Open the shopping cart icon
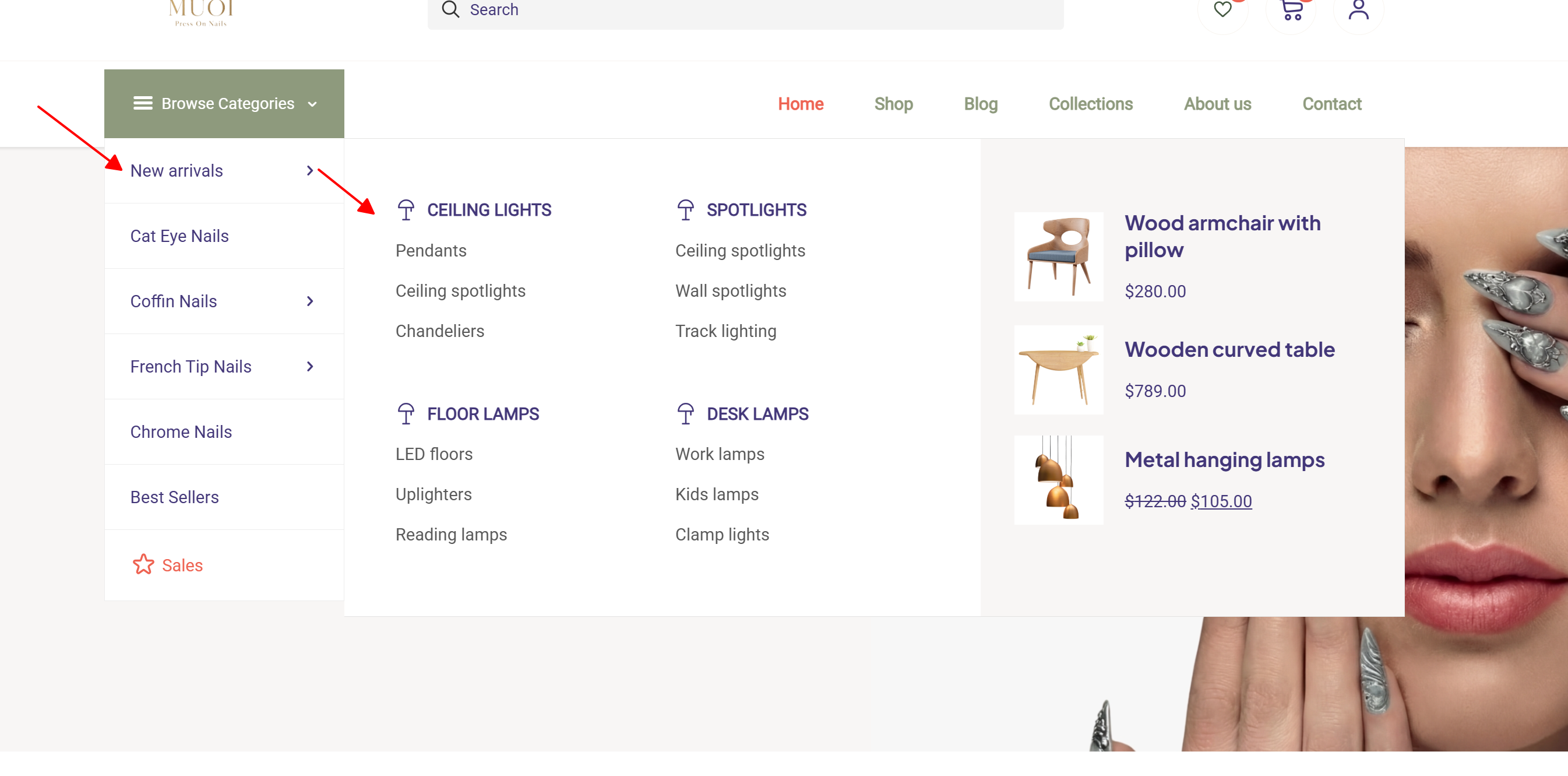 click(1291, 10)
